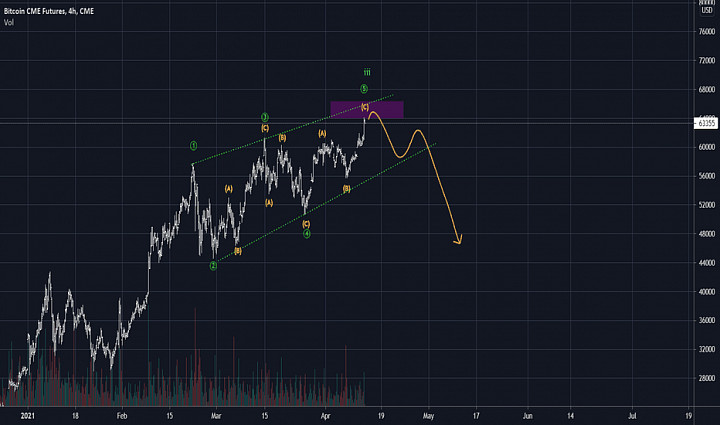Click the May label on time axis

[x=428, y=416]
